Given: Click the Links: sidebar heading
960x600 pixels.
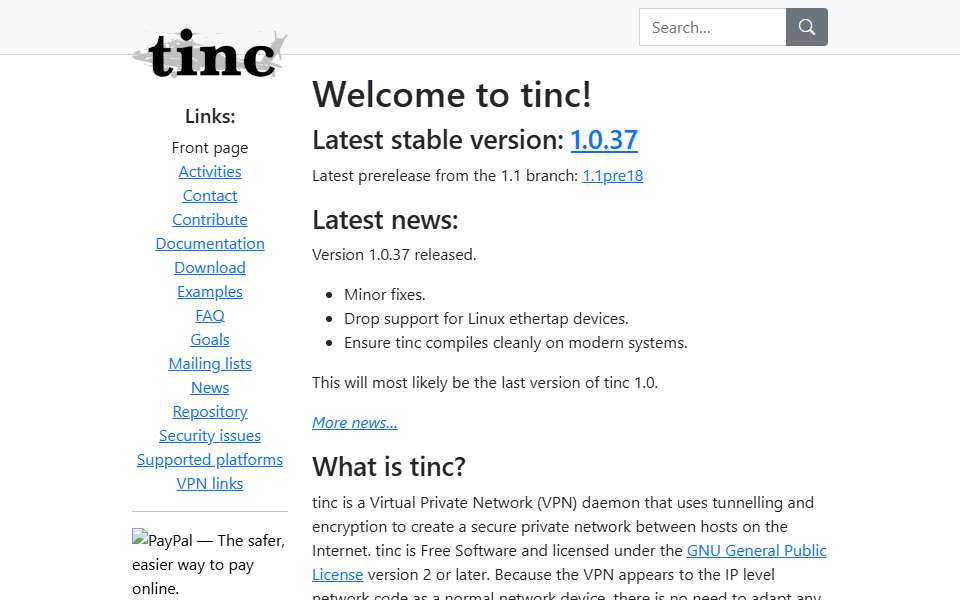Looking at the screenshot, I should tap(210, 116).
